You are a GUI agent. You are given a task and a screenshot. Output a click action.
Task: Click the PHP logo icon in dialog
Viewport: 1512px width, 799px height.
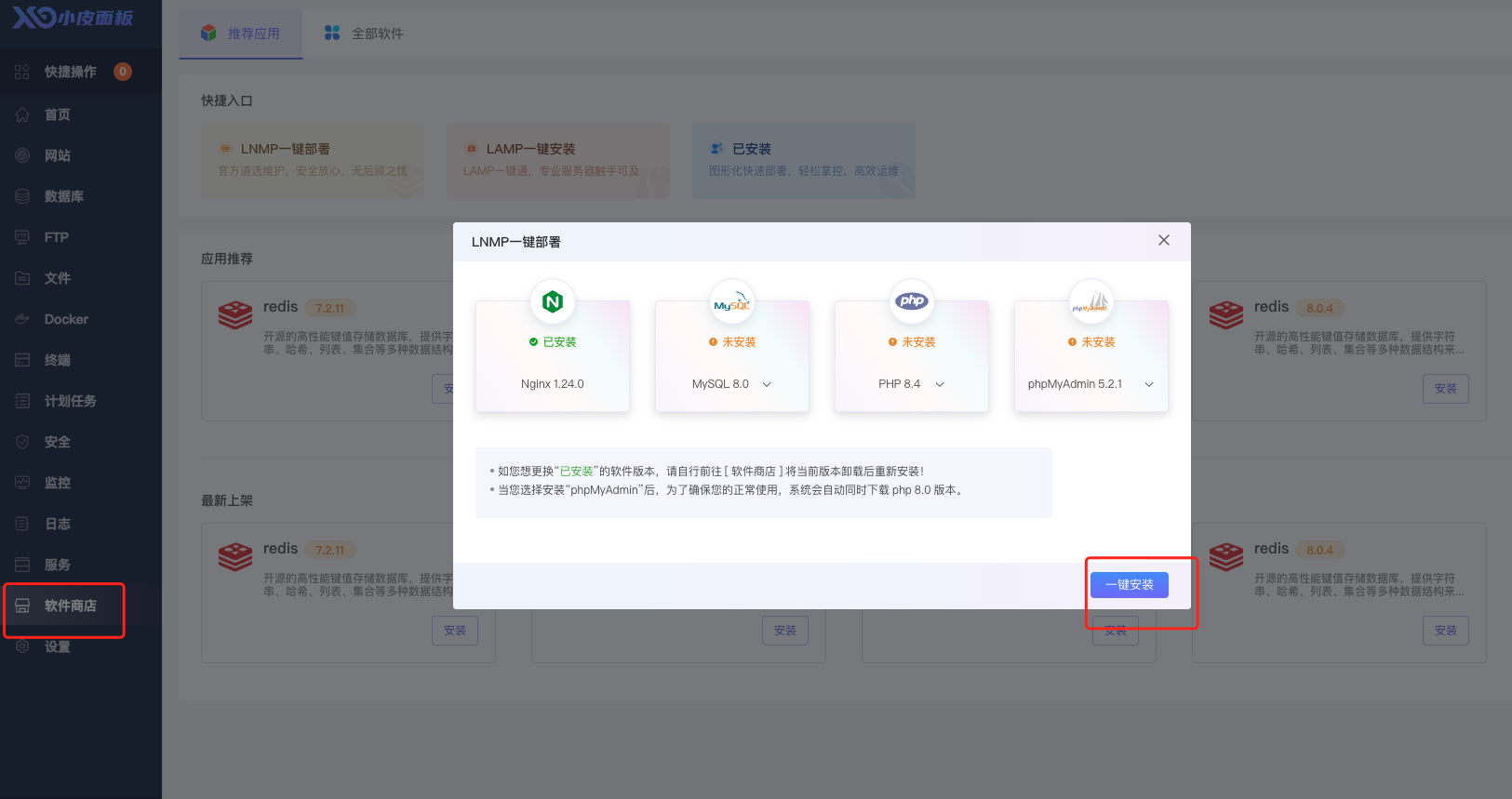(912, 301)
